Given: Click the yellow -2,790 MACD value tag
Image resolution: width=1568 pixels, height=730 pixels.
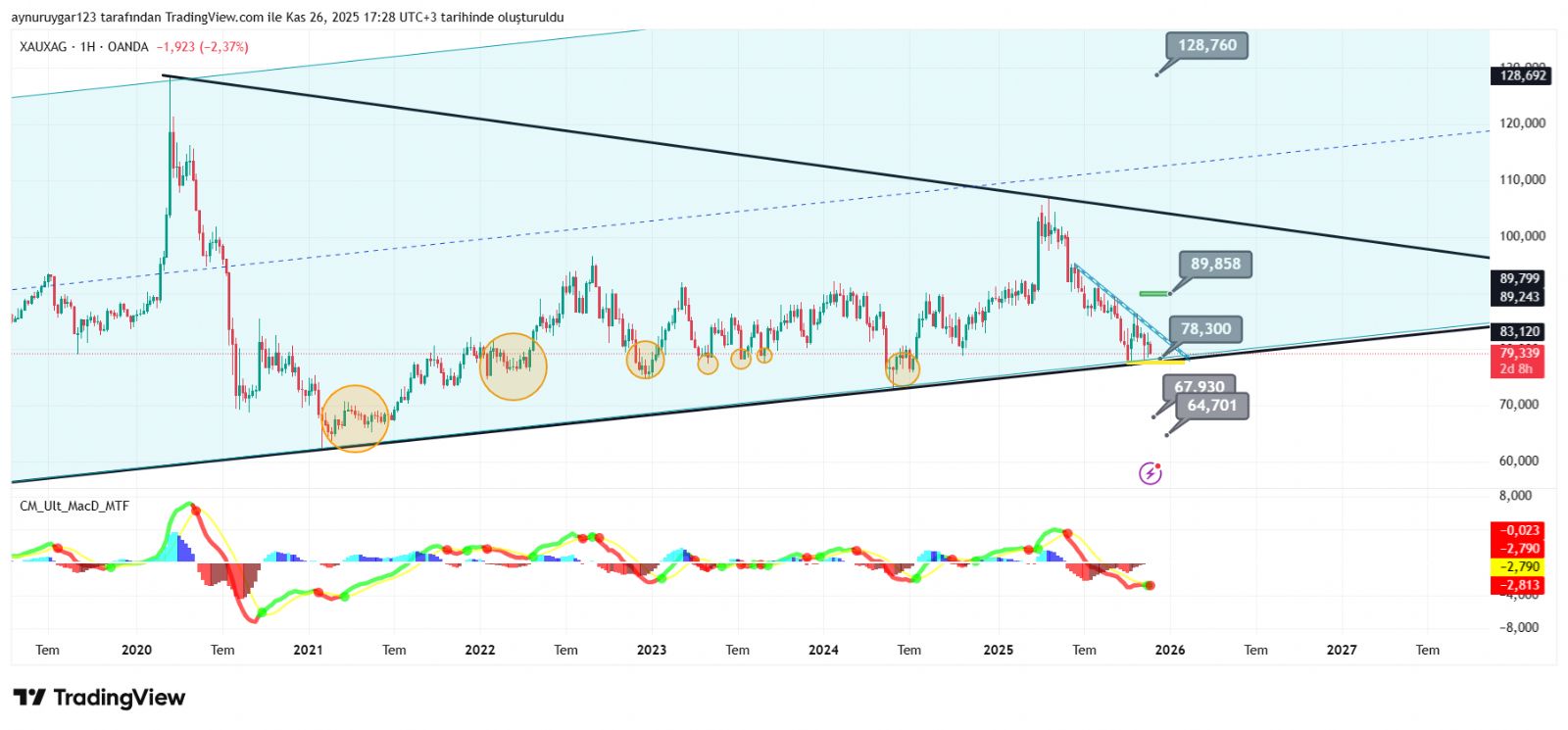Looking at the screenshot, I should coord(1518,567).
